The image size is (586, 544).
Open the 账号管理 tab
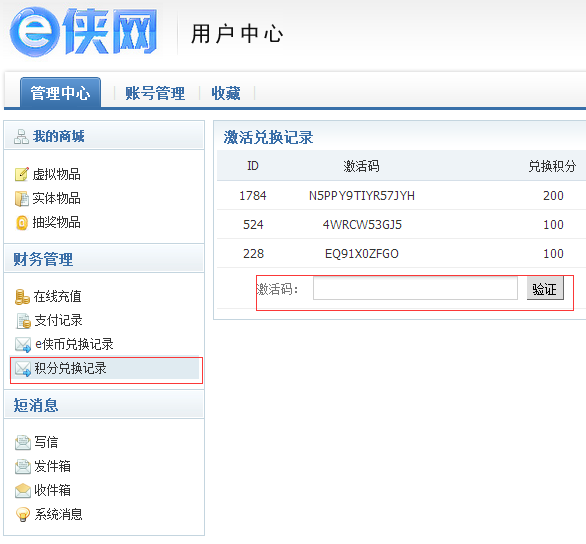(155, 93)
